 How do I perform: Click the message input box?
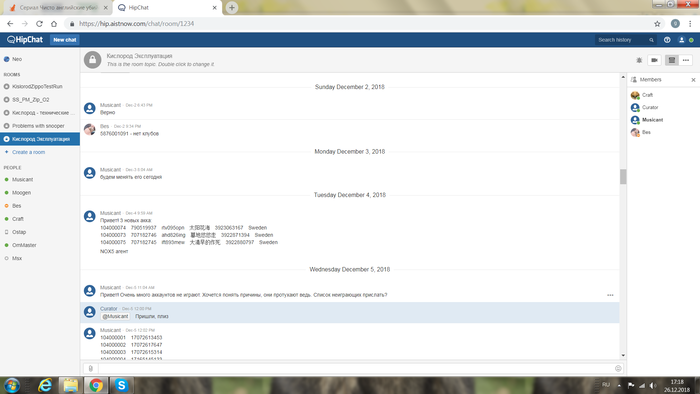pos(356,369)
